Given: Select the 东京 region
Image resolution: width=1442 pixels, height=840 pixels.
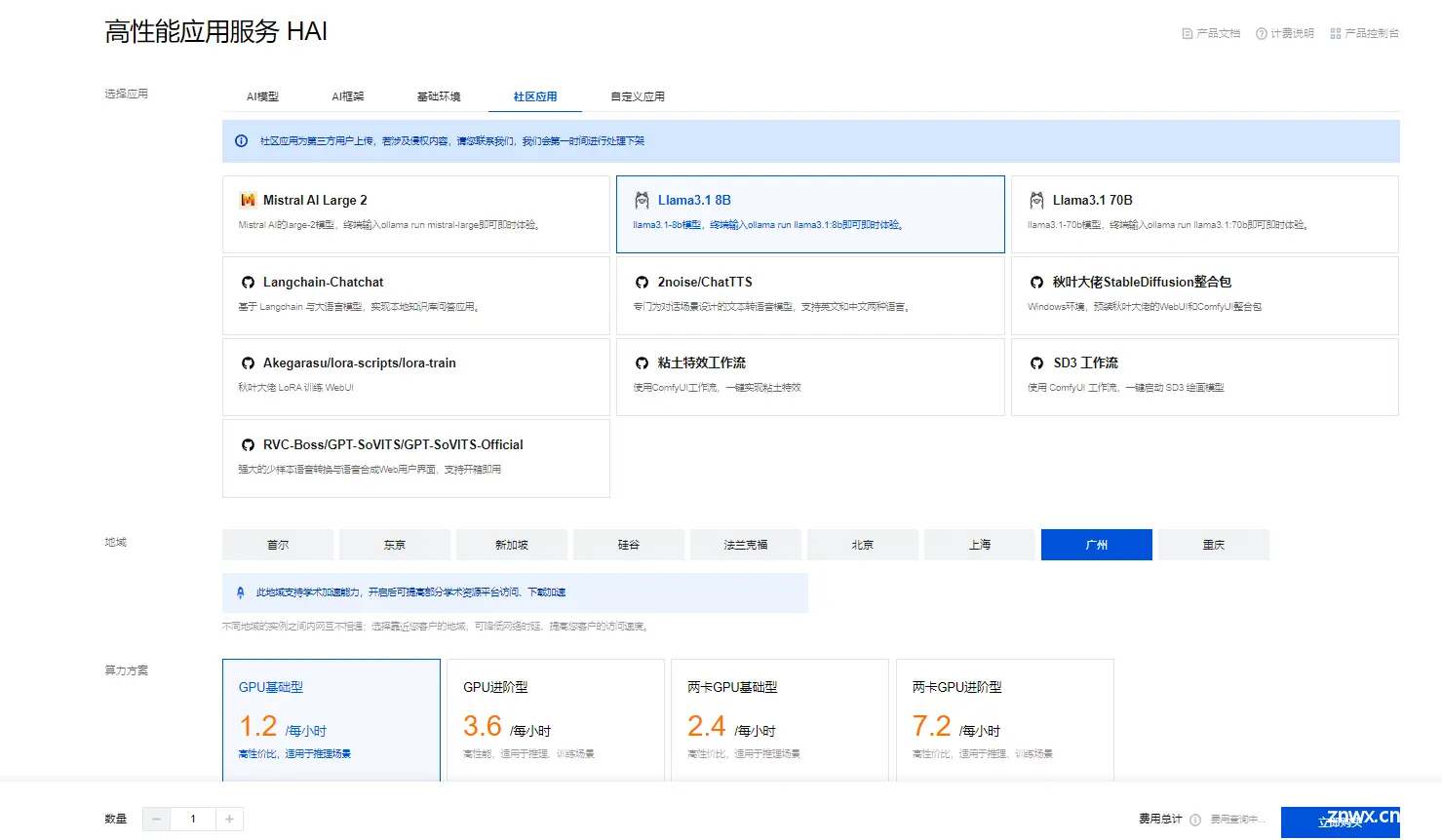Looking at the screenshot, I should pos(395,545).
